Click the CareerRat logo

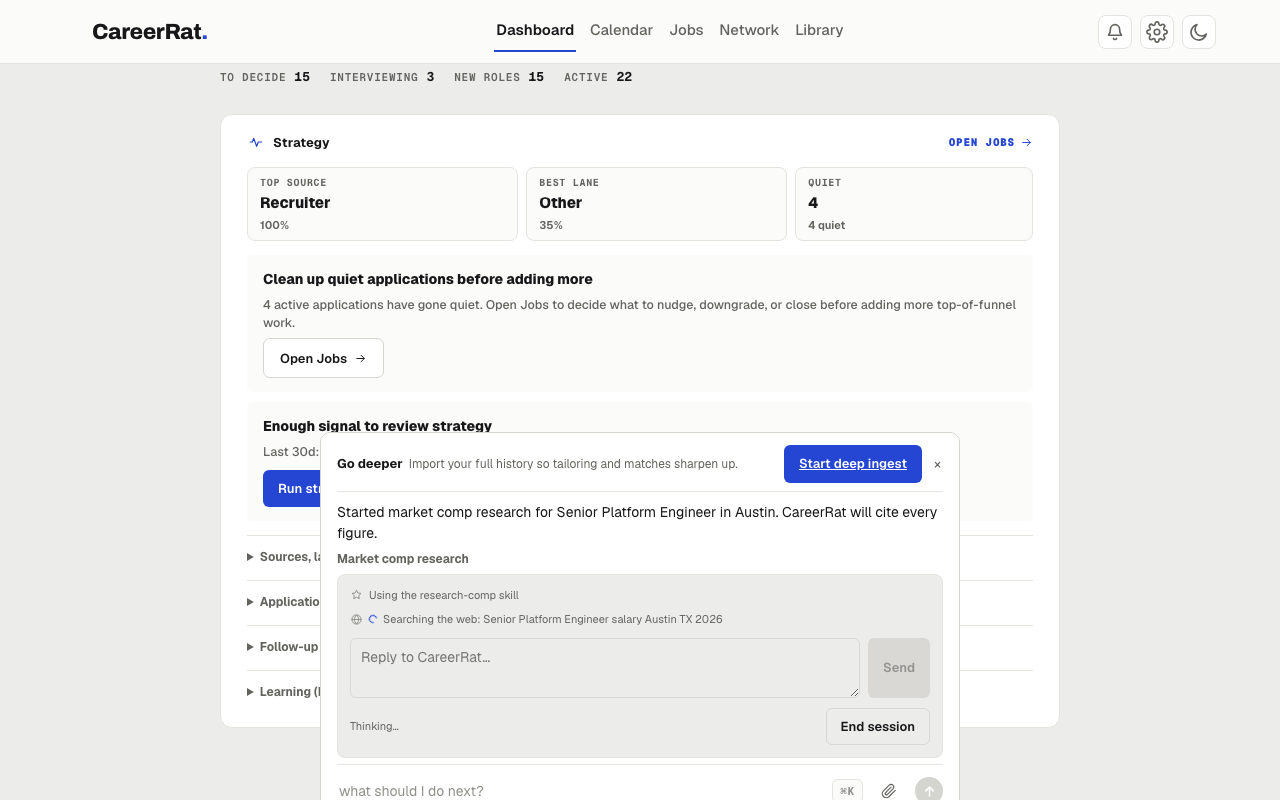150,31
